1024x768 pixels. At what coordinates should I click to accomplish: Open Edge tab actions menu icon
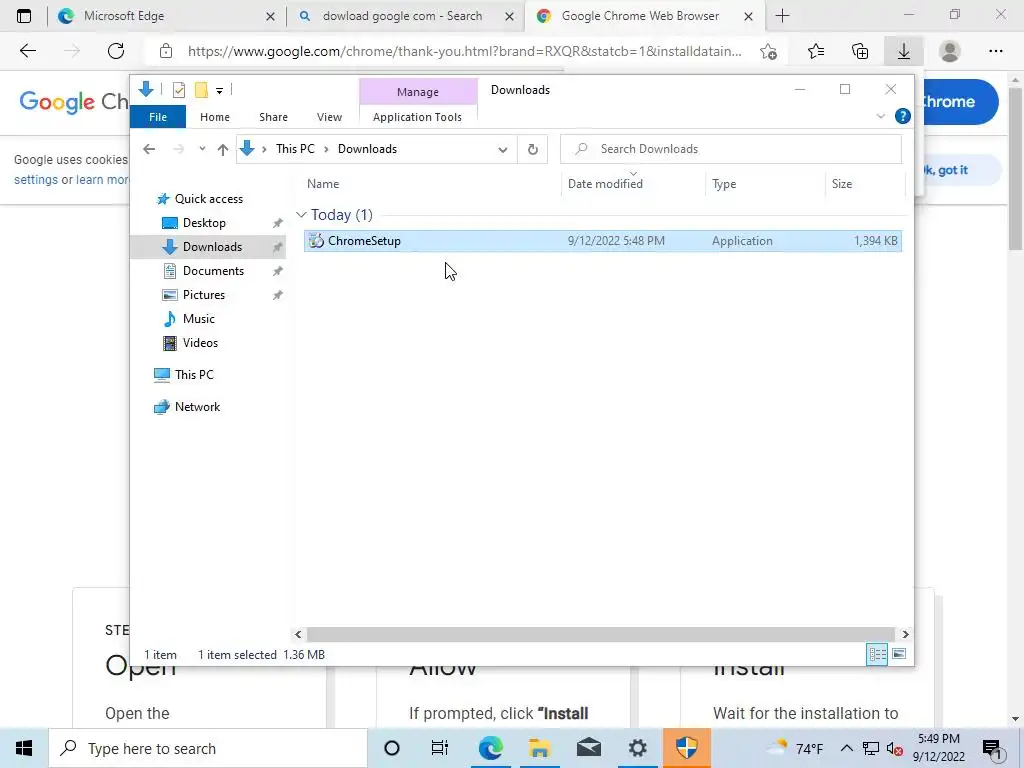24,16
